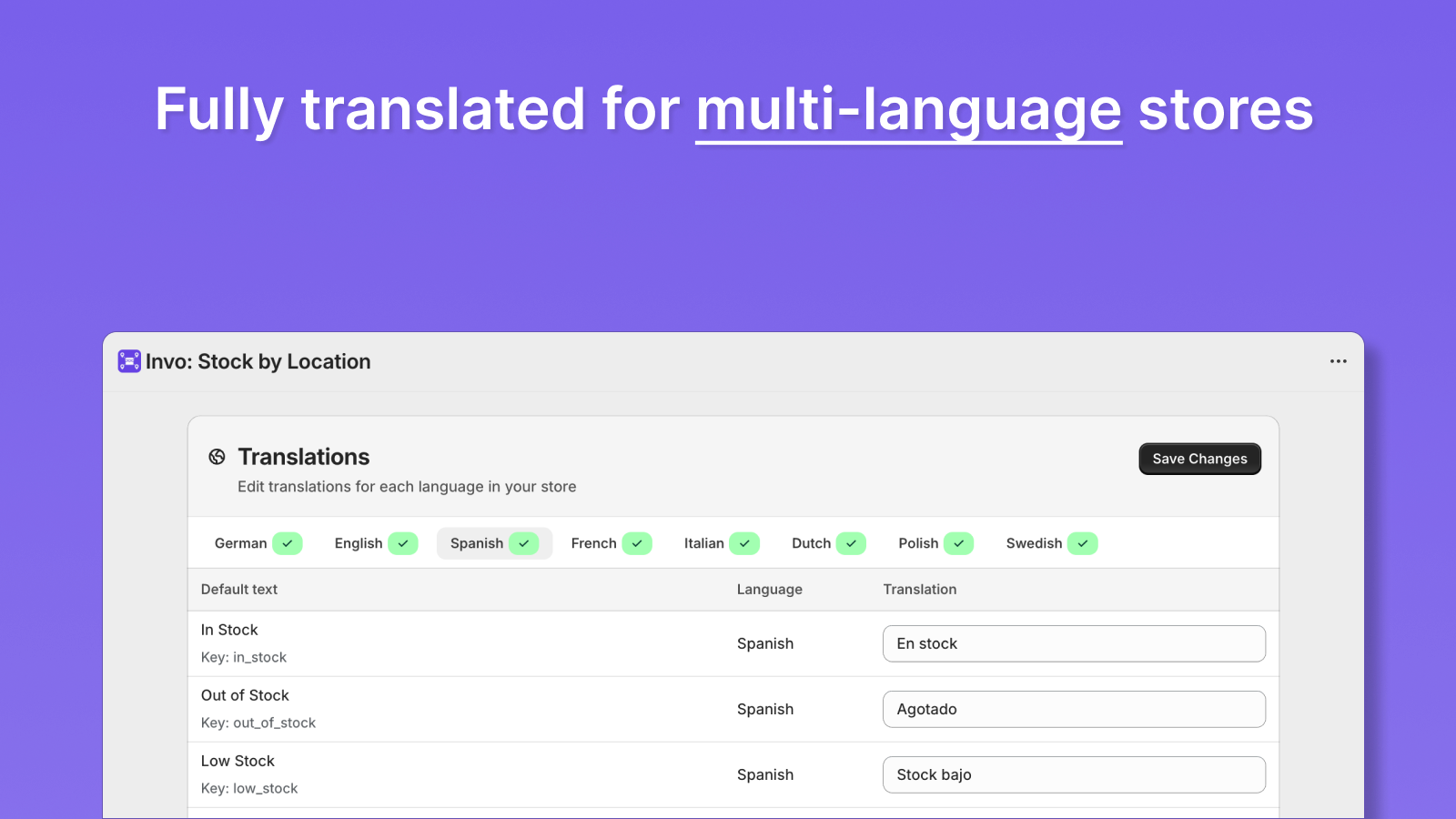Screen dimensions: 1456x819
Task: Select the "En stock" translation field
Action: tap(1074, 643)
